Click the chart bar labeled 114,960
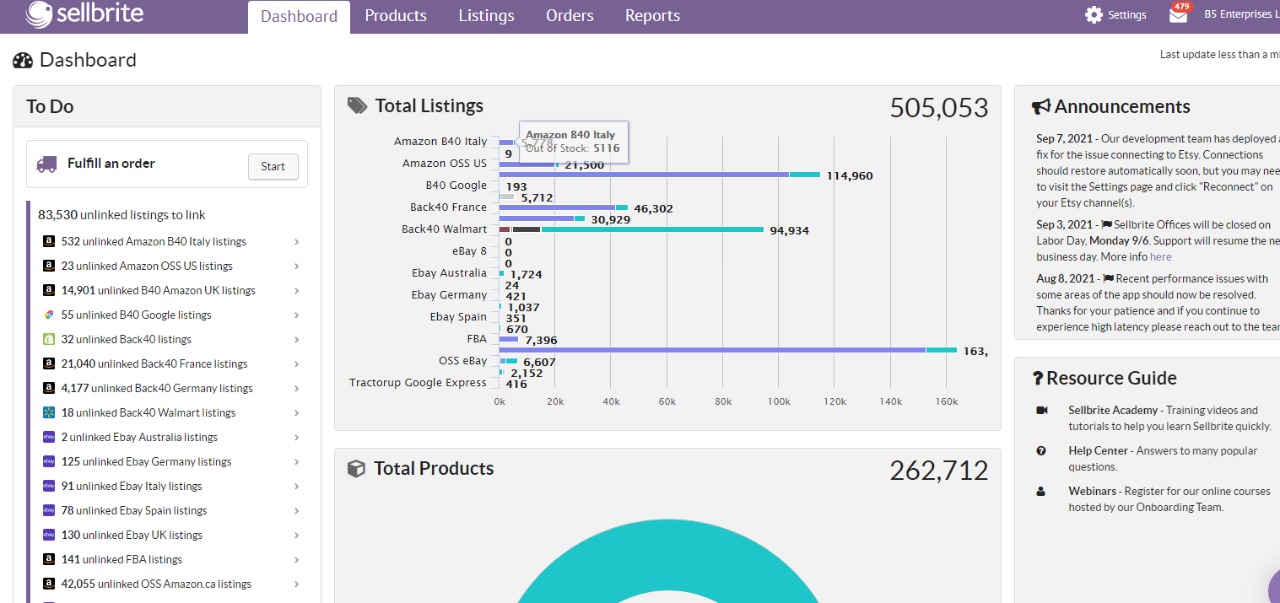 [x=660, y=174]
